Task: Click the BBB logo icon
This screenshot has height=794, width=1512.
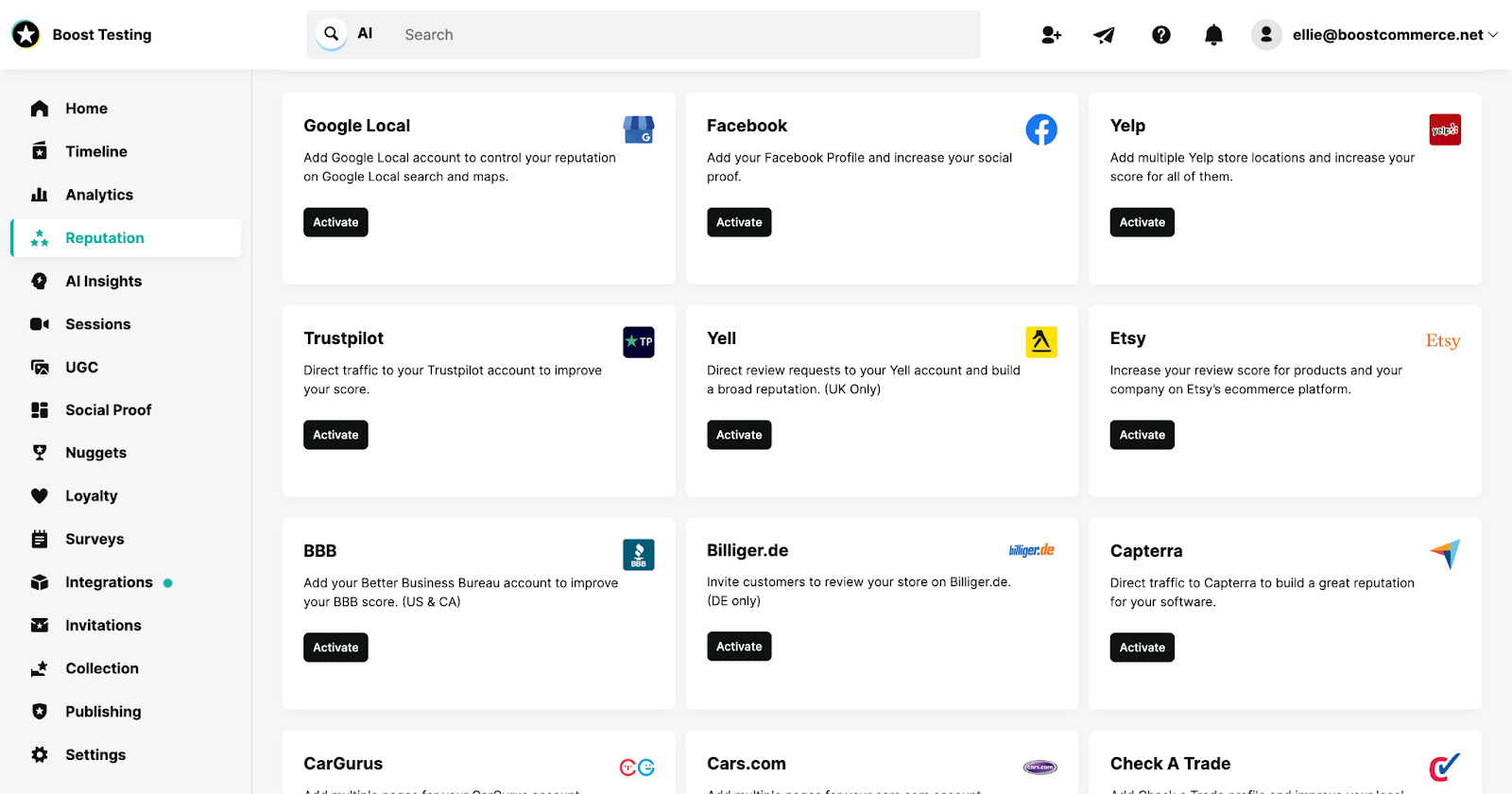Action: pos(639,555)
